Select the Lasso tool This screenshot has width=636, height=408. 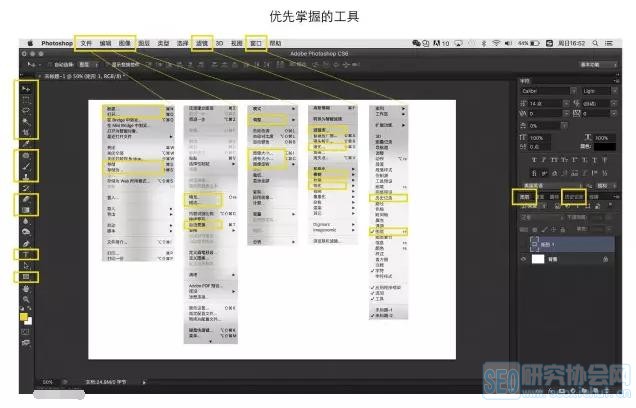tap(26, 110)
